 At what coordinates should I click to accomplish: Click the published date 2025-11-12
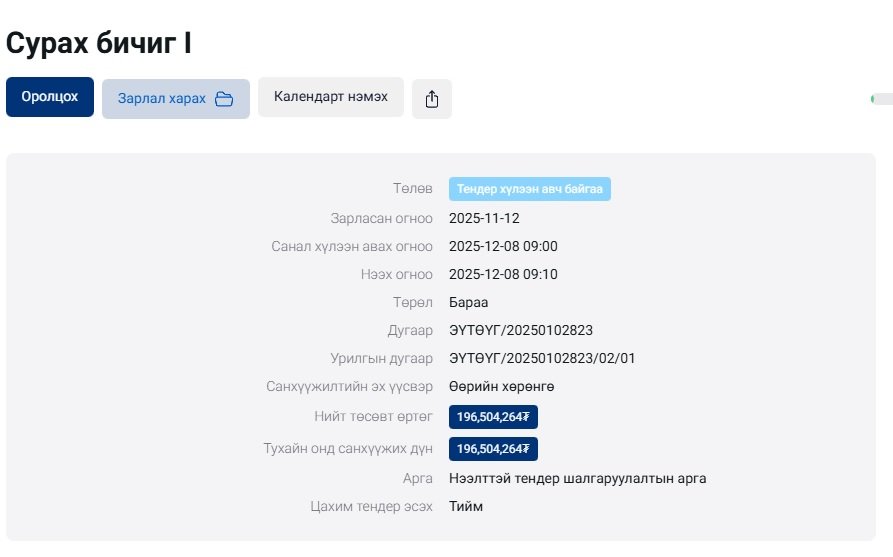(x=485, y=218)
